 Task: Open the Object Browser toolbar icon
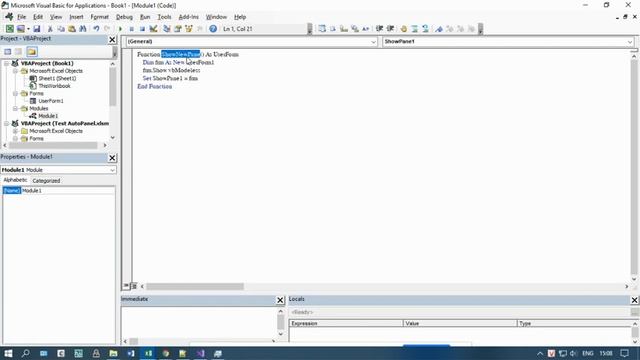tap(189, 29)
